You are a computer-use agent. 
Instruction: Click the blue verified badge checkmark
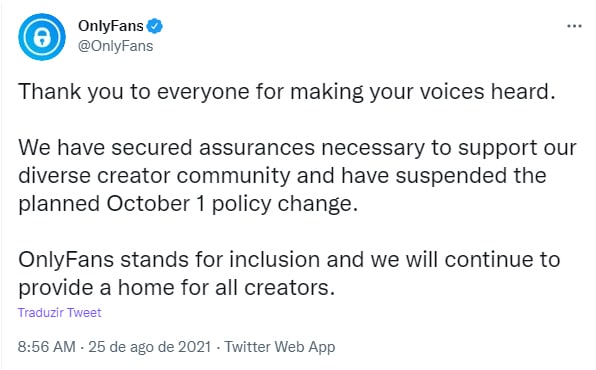pos(155,26)
